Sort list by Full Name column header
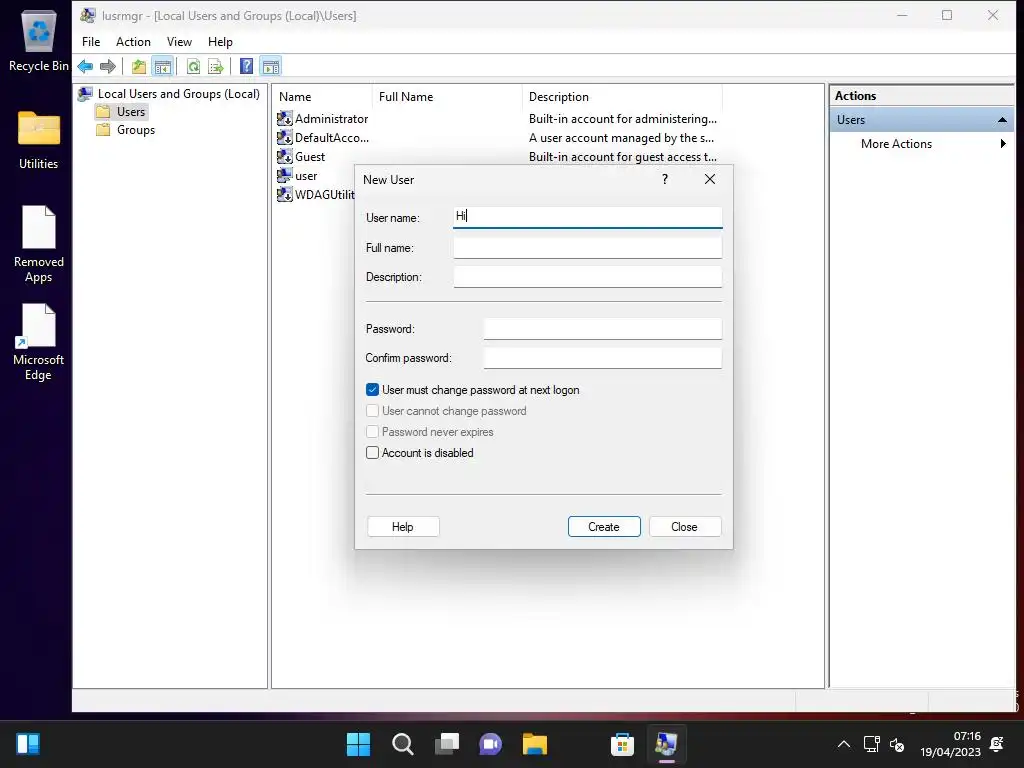1024x768 pixels. point(447,97)
